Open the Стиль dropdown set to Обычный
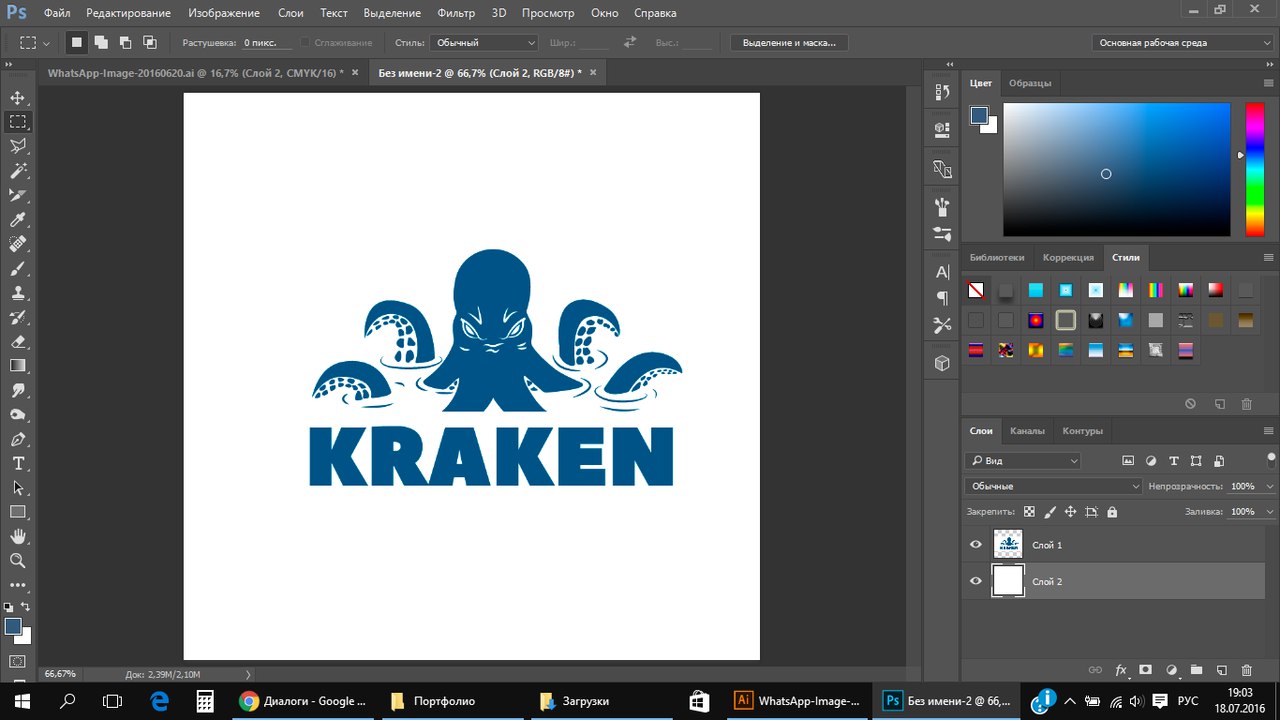1280x720 pixels. pos(484,43)
